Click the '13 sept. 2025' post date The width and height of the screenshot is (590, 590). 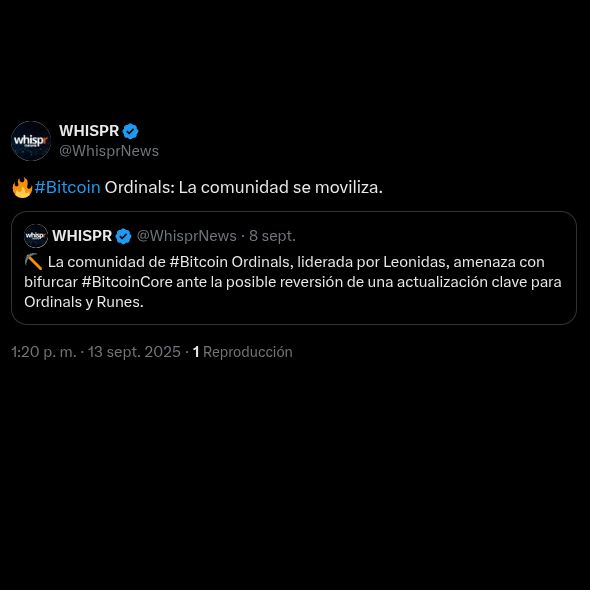pyautogui.click(x=134, y=352)
